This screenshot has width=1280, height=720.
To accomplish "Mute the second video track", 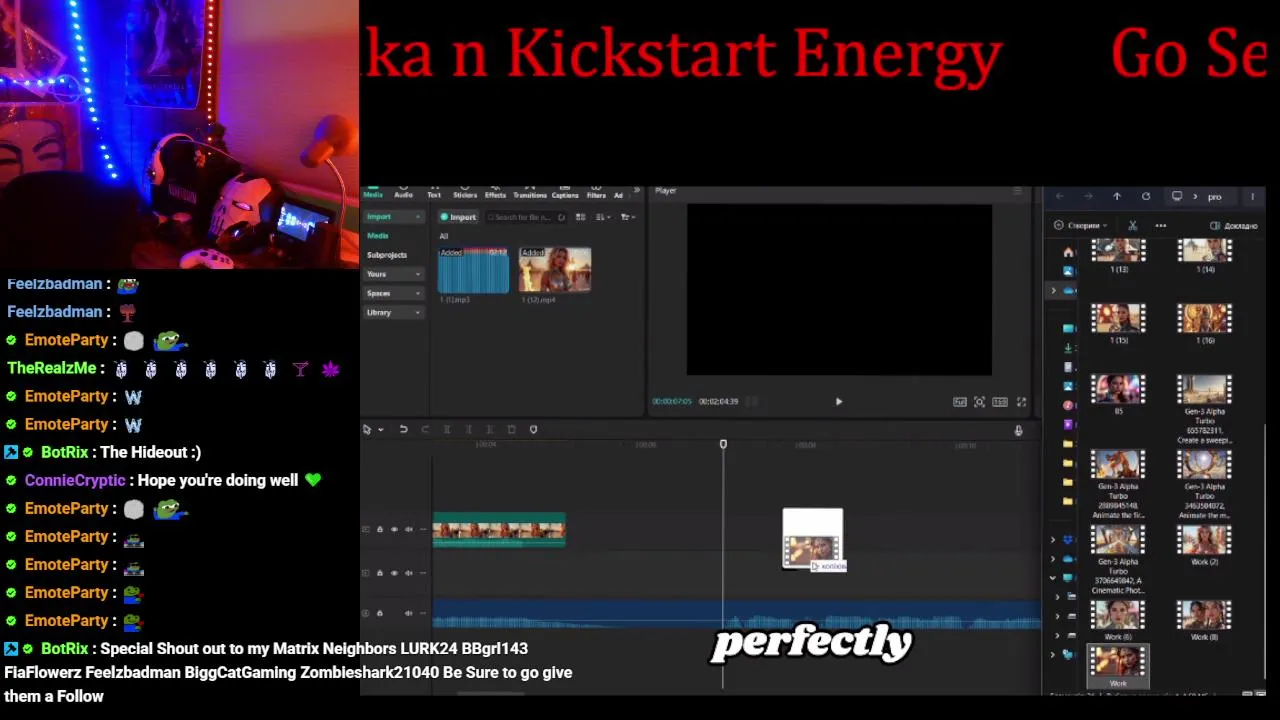I will pos(409,573).
